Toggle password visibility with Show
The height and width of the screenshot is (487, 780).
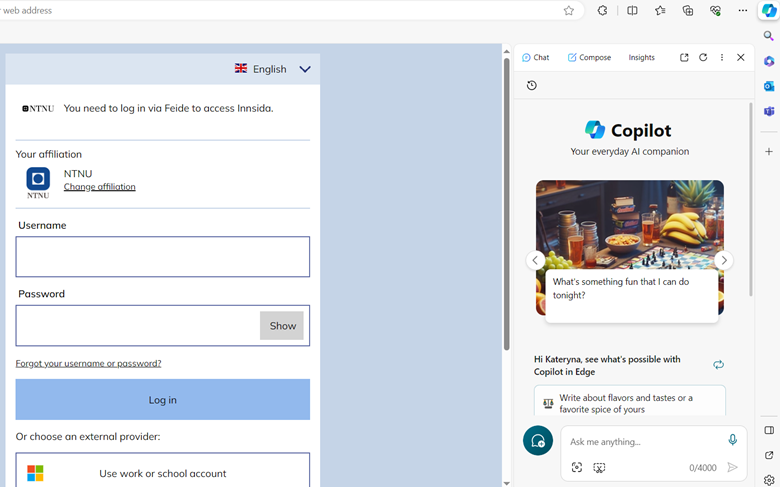[x=282, y=326]
